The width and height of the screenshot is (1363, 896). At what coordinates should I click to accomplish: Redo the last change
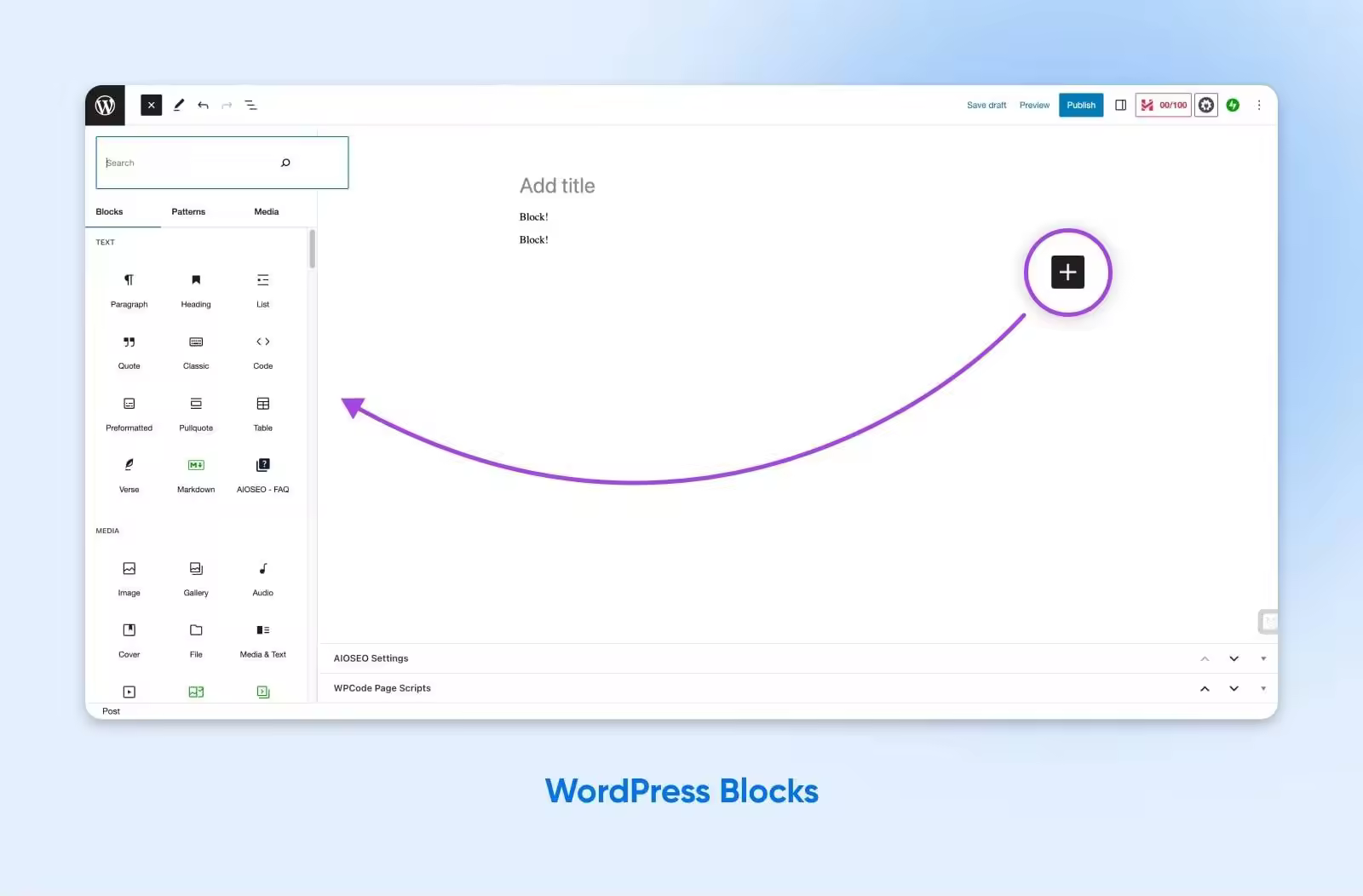click(227, 106)
